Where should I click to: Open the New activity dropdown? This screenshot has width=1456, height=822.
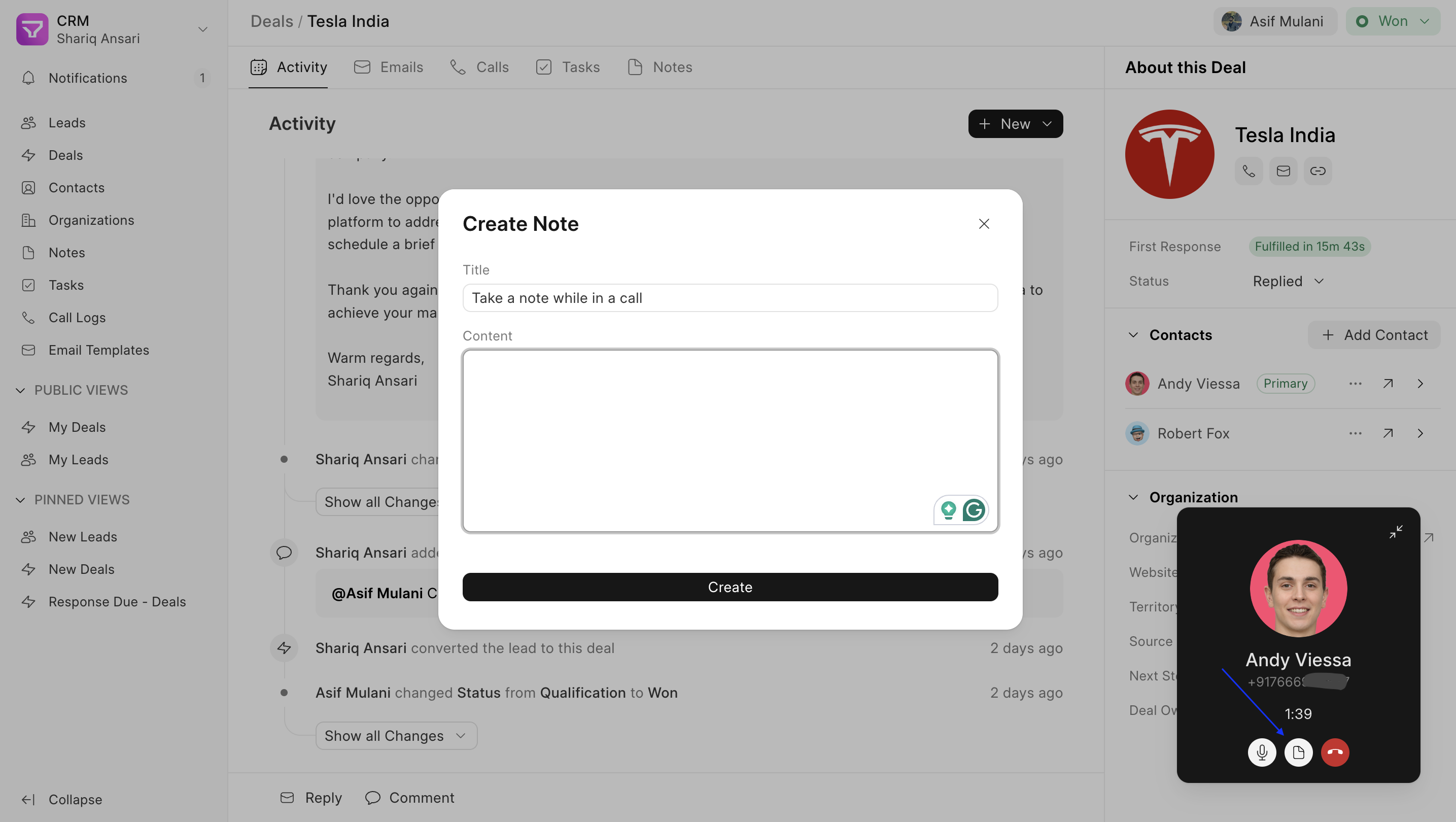1015,124
